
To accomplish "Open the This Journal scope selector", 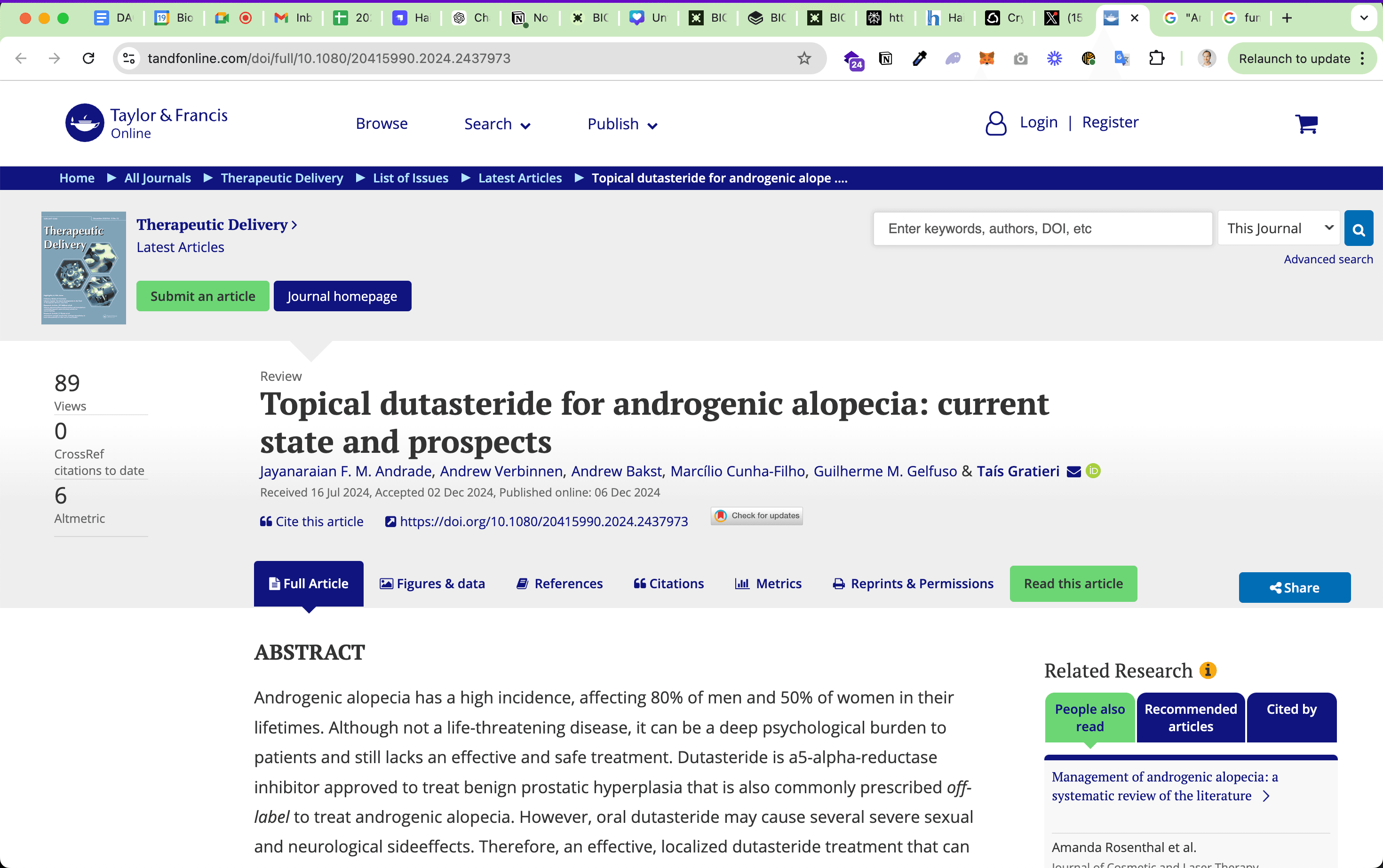I will click(x=1279, y=229).
